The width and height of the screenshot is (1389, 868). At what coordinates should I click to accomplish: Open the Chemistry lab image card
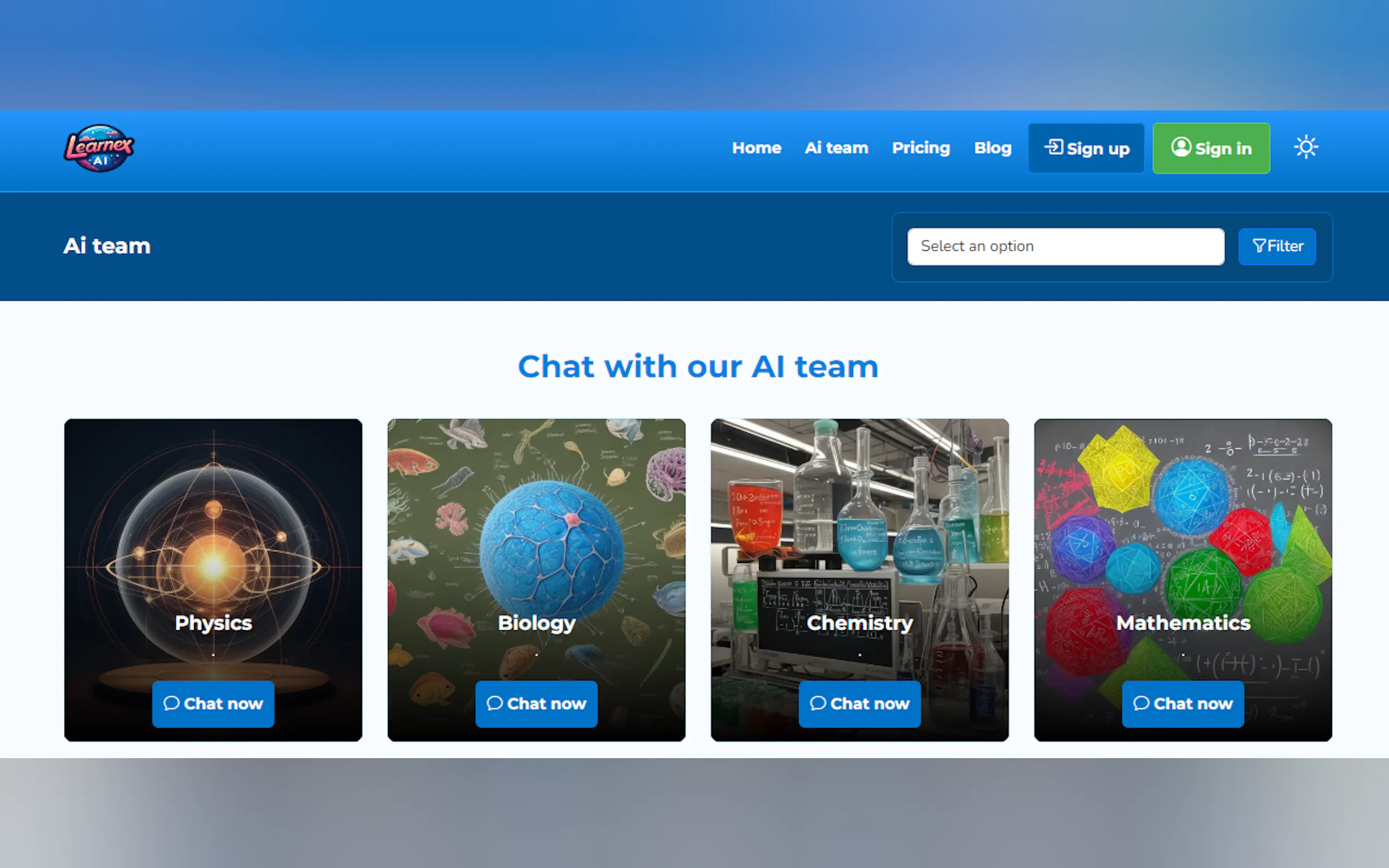pos(860,580)
